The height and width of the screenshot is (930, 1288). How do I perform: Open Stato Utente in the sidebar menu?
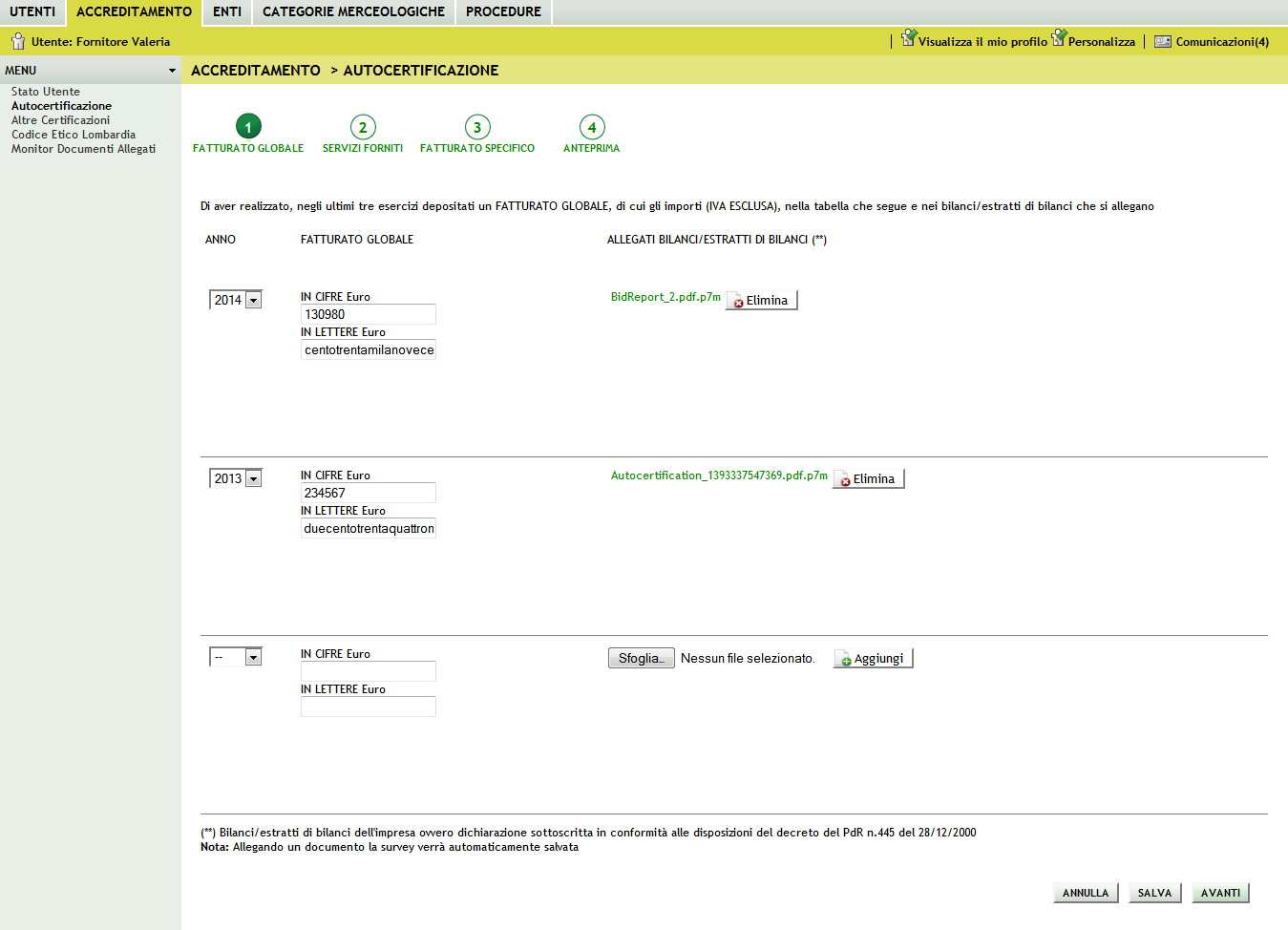pyautogui.click(x=46, y=92)
